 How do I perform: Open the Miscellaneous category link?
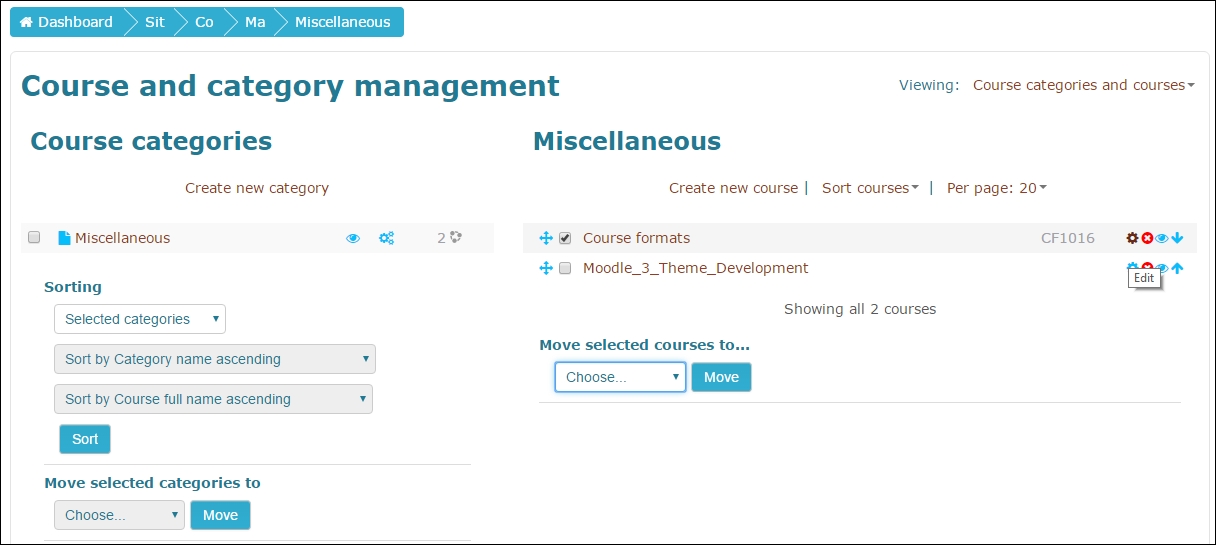(122, 238)
